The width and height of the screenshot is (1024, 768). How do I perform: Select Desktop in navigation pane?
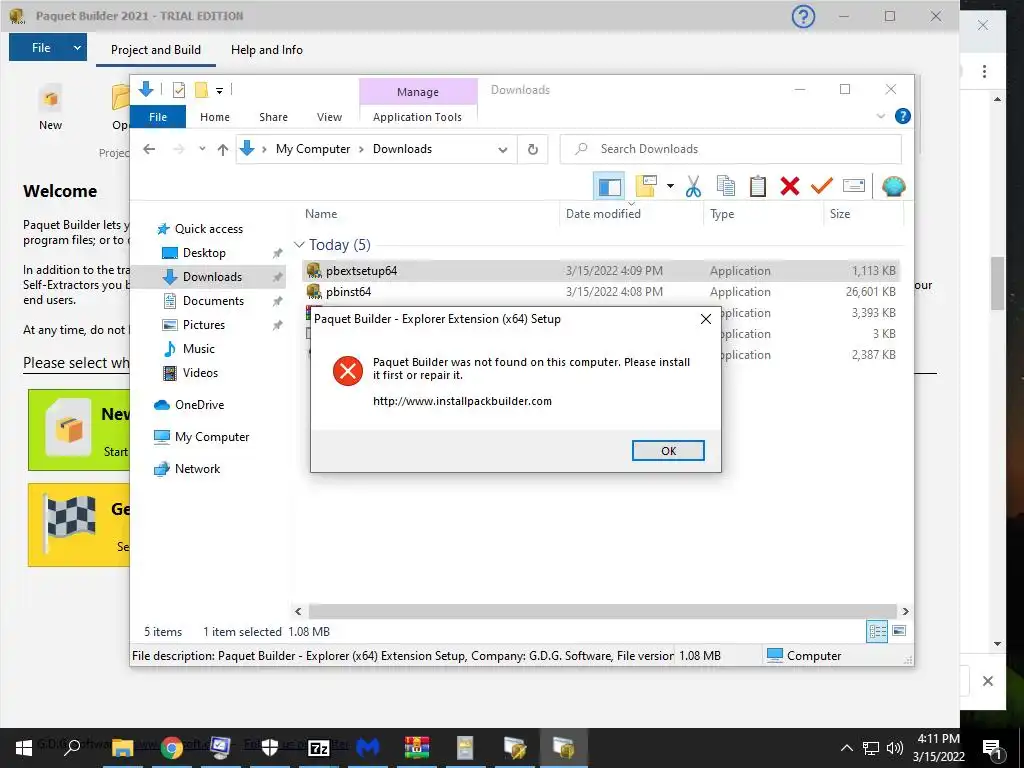204,253
